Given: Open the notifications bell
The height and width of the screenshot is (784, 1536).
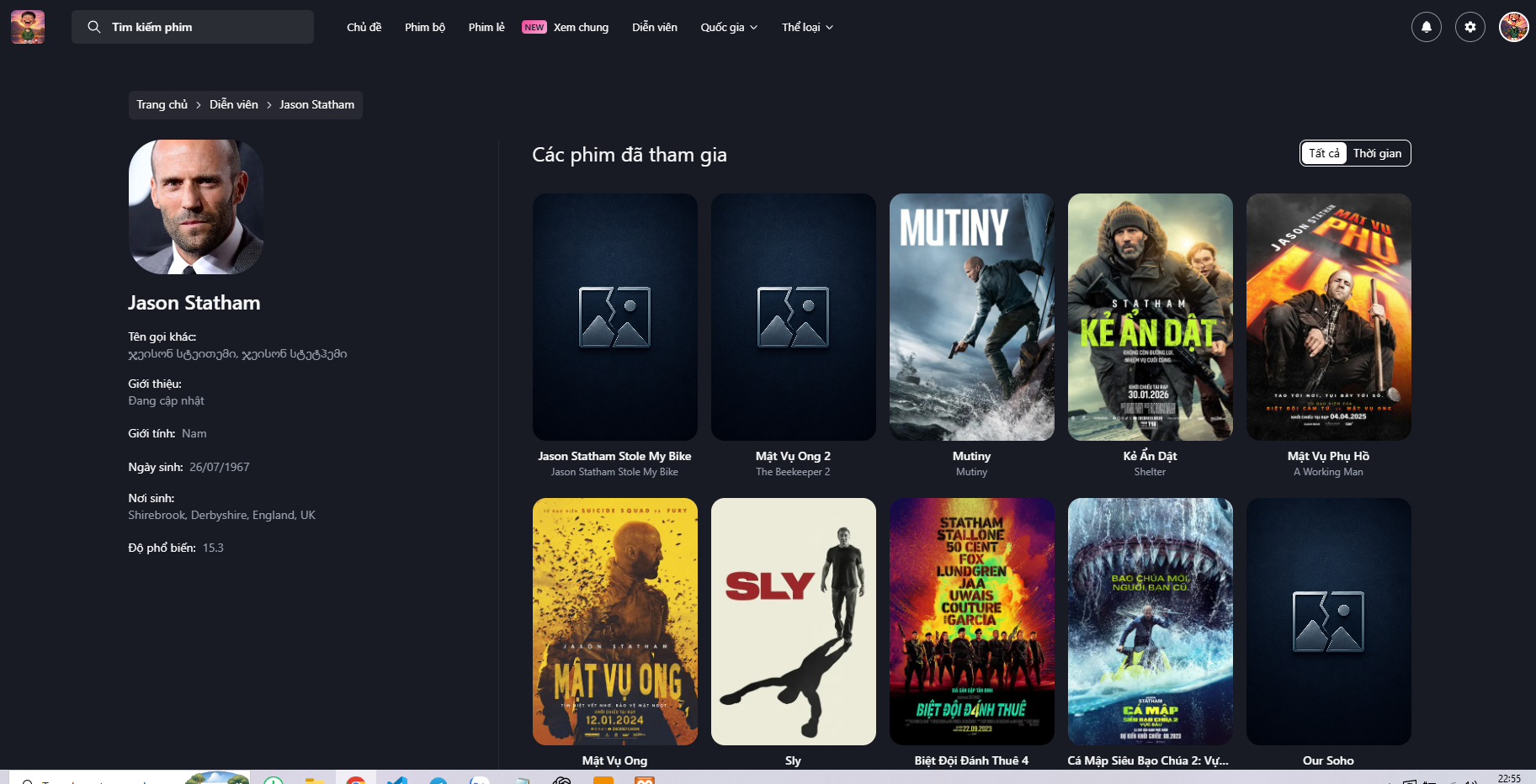Looking at the screenshot, I should tap(1427, 27).
